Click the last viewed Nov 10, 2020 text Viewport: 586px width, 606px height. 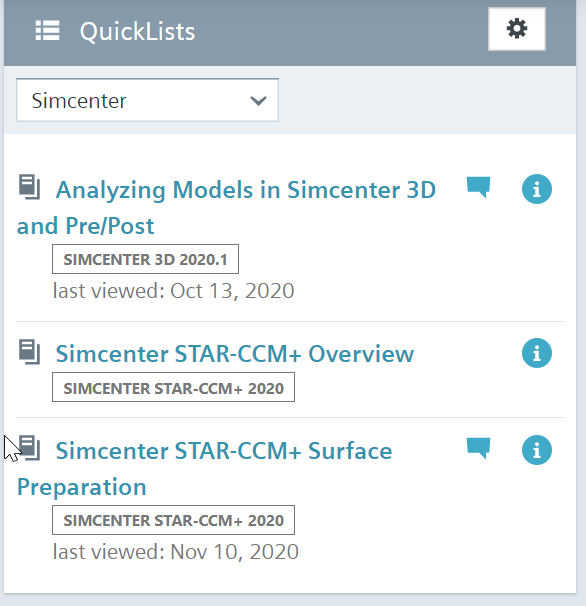click(175, 552)
